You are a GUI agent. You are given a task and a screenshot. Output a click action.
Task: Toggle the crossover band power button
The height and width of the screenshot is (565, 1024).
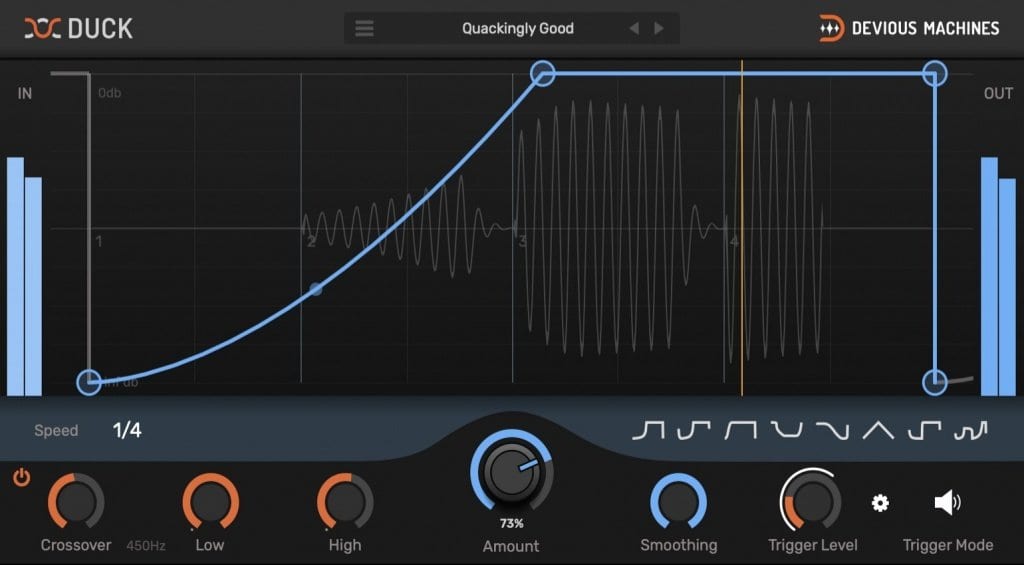click(x=21, y=478)
